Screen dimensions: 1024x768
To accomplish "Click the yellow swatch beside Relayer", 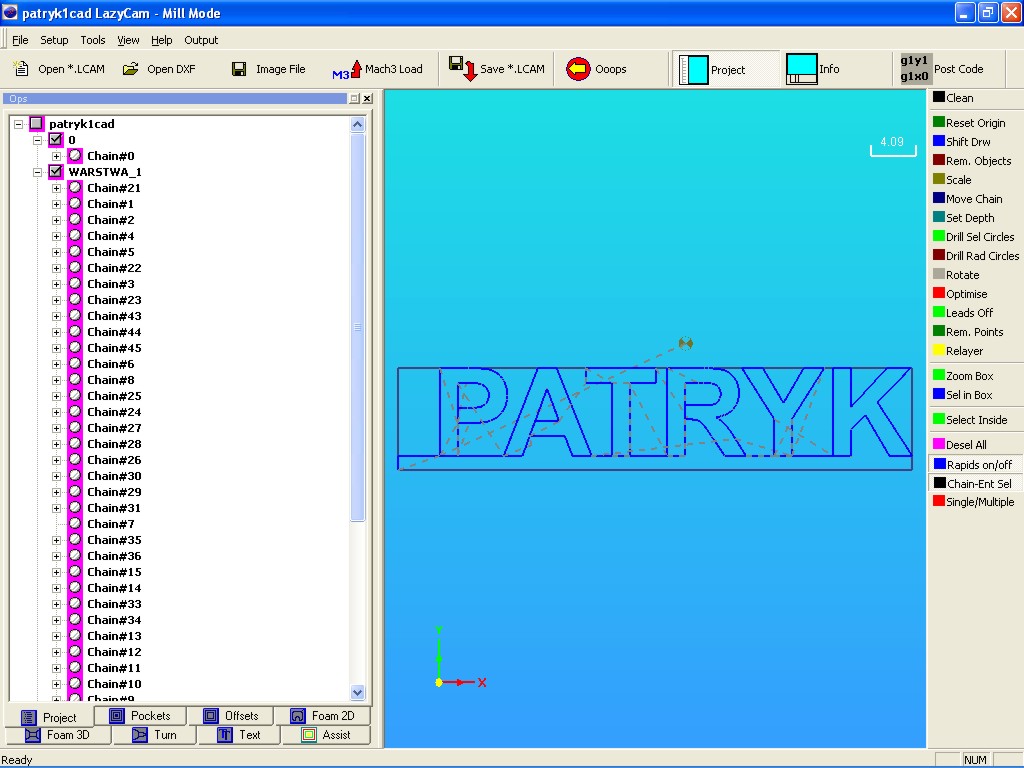I will click(938, 350).
